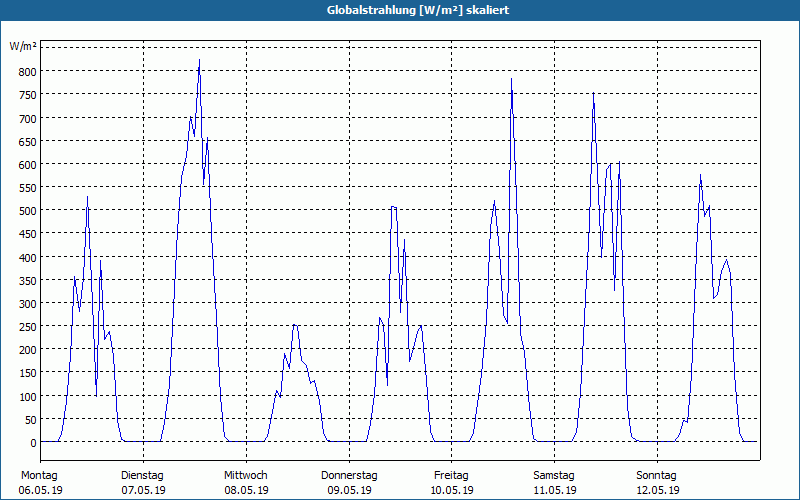Viewport: 800px width, 500px height.
Task: Click the Sonntag day label
Action: pyautogui.click(x=656, y=475)
